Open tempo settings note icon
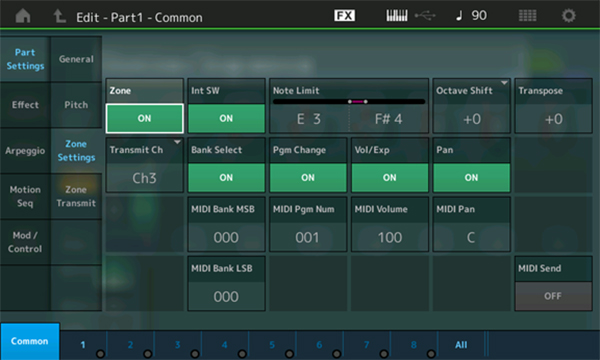 (459, 15)
